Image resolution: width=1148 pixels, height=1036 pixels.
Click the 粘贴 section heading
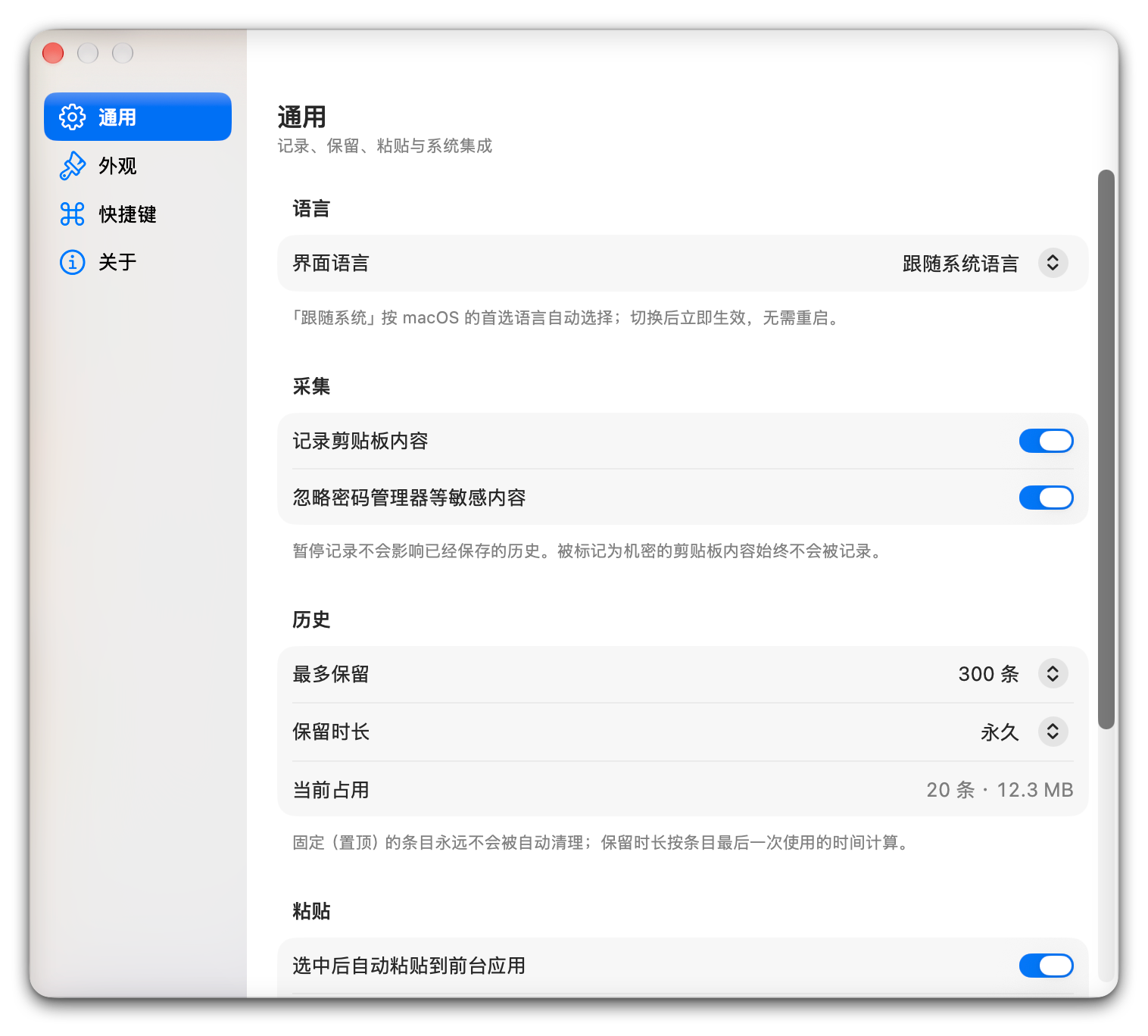coord(311,911)
